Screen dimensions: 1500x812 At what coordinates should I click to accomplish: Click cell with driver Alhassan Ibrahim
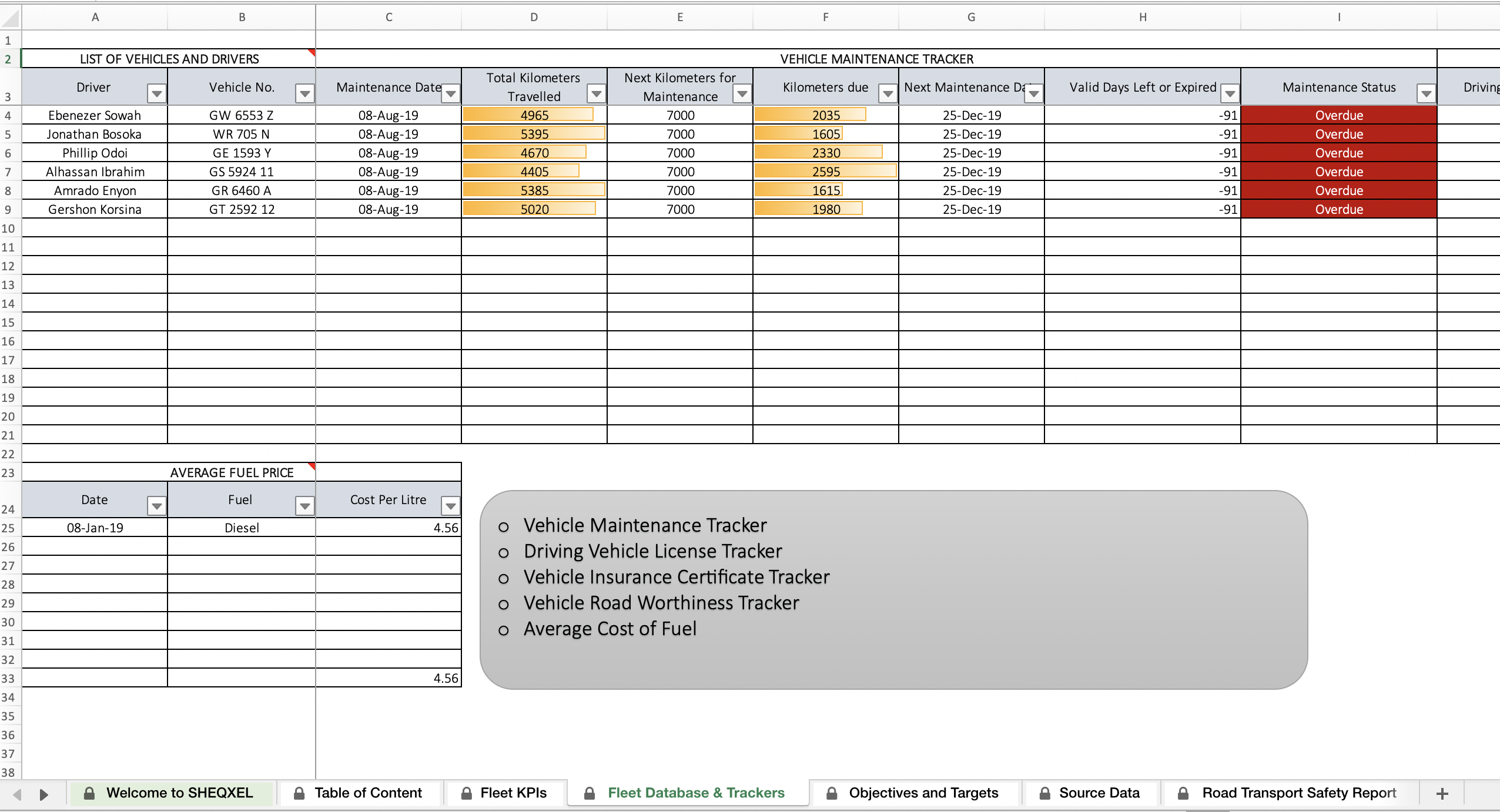95,172
